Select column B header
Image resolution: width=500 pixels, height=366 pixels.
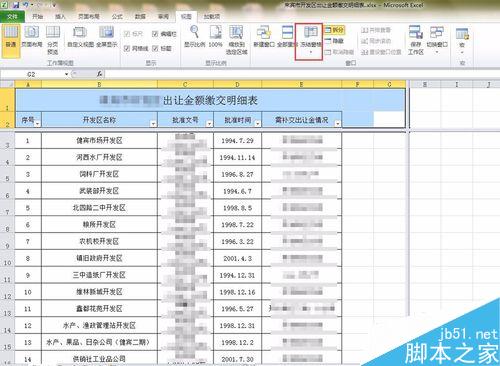(x=99, y=85)
